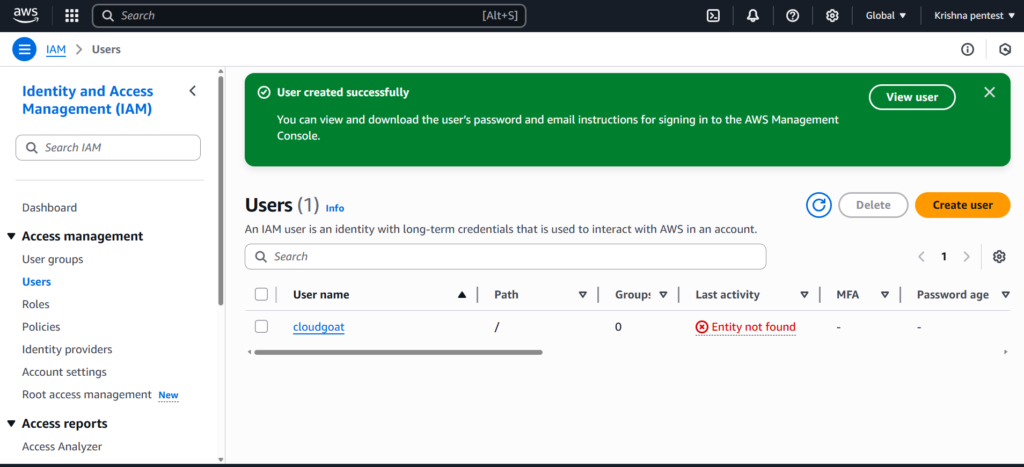Open the top bar settings gear
1024x467 pixels.
pos(832,16)
